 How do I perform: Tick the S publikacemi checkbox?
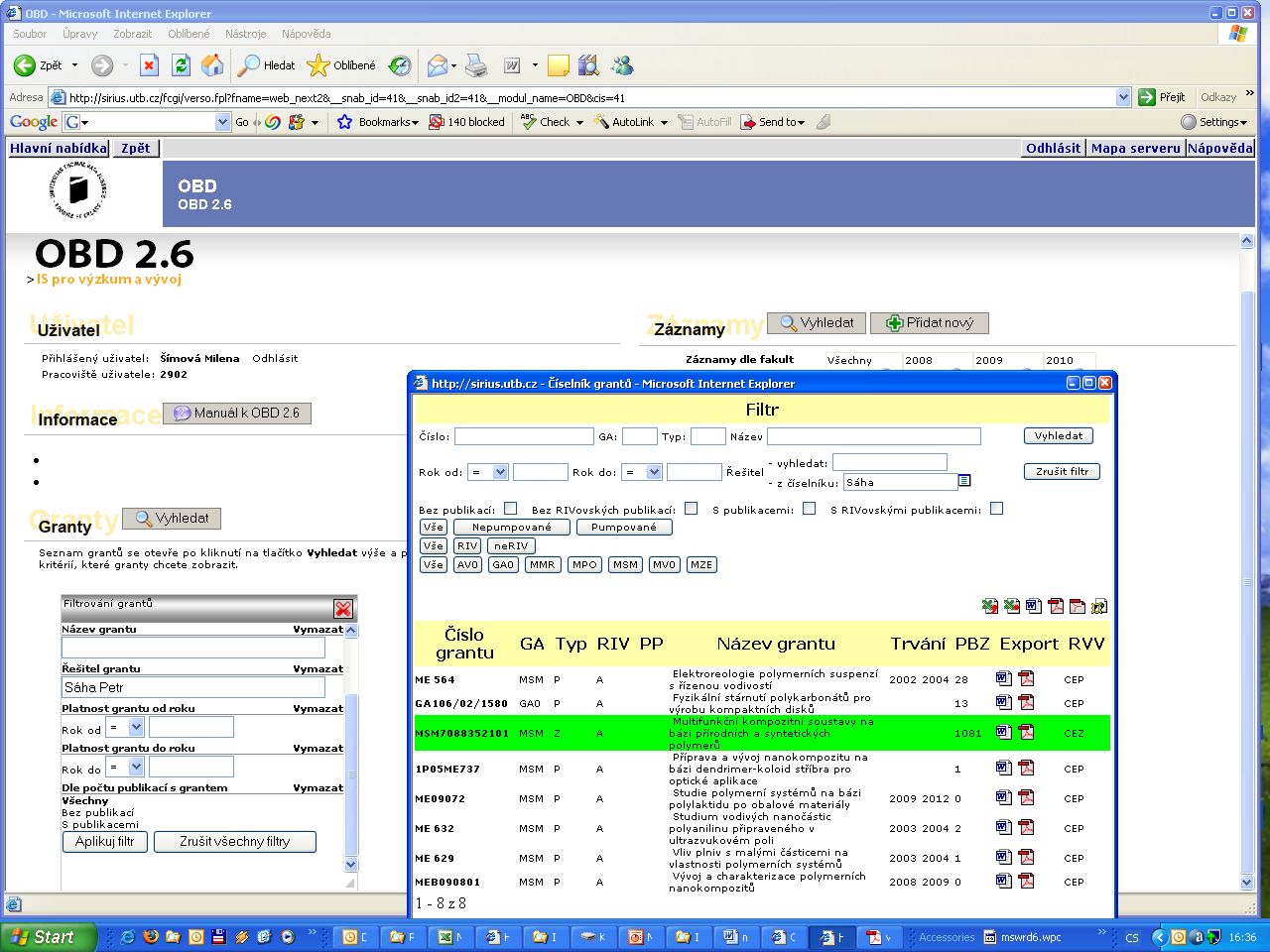click(809, 509)
